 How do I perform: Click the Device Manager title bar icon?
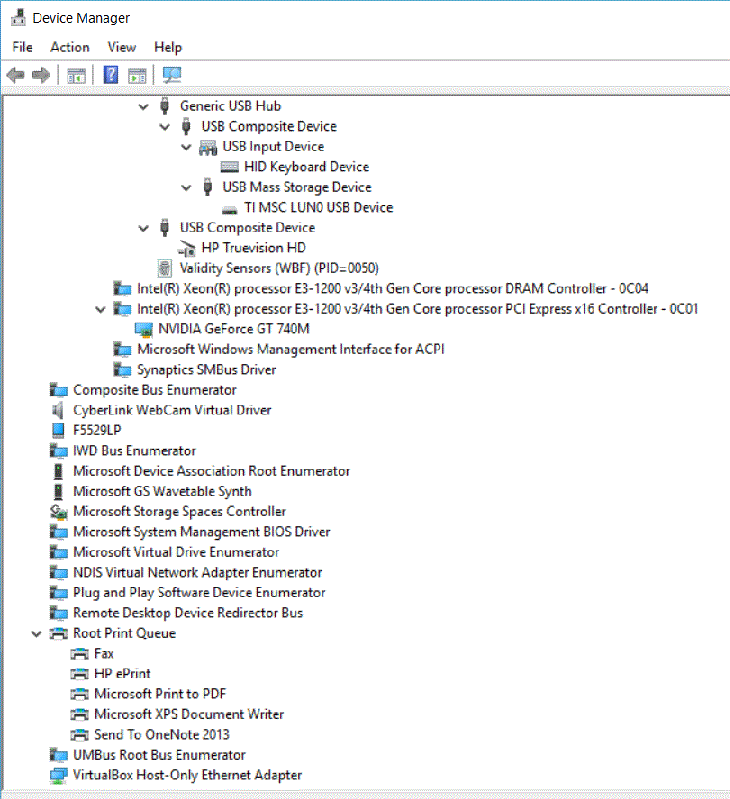click(18, 18)
